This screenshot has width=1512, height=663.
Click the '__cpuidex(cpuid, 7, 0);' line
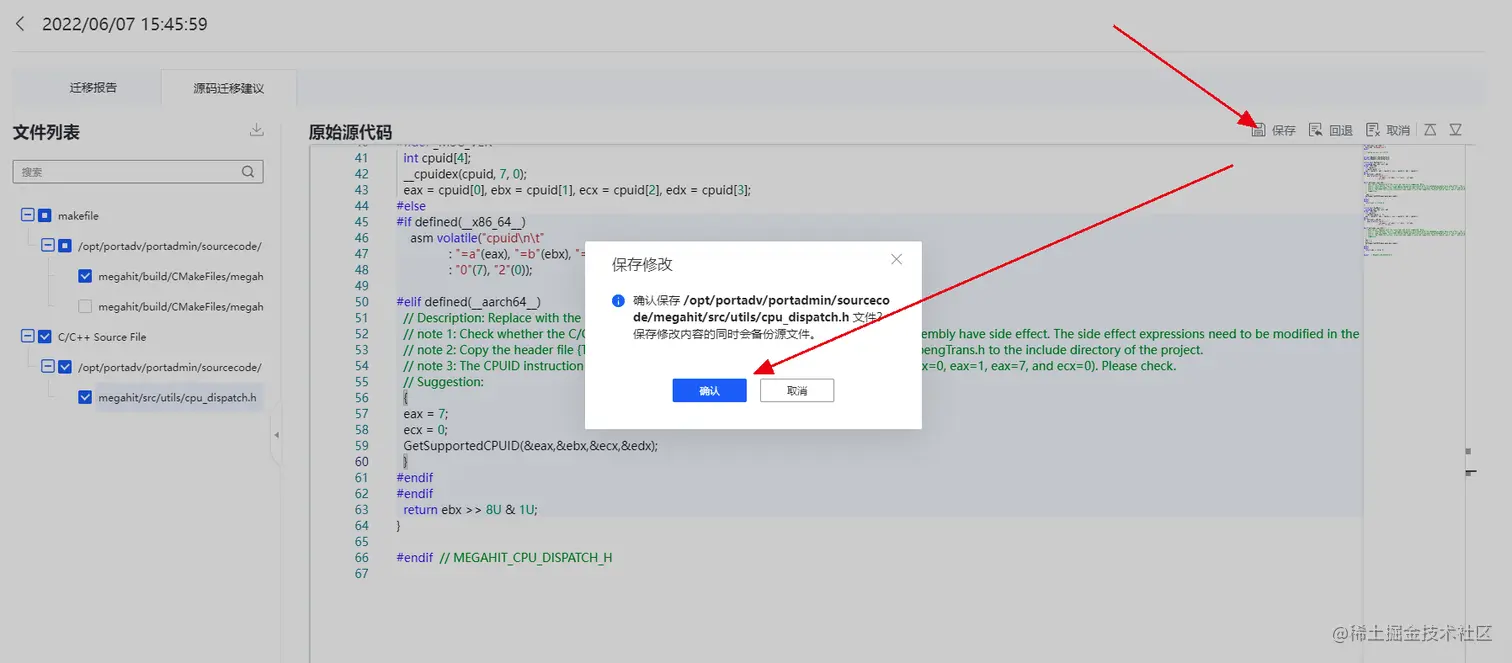(464, 174)
